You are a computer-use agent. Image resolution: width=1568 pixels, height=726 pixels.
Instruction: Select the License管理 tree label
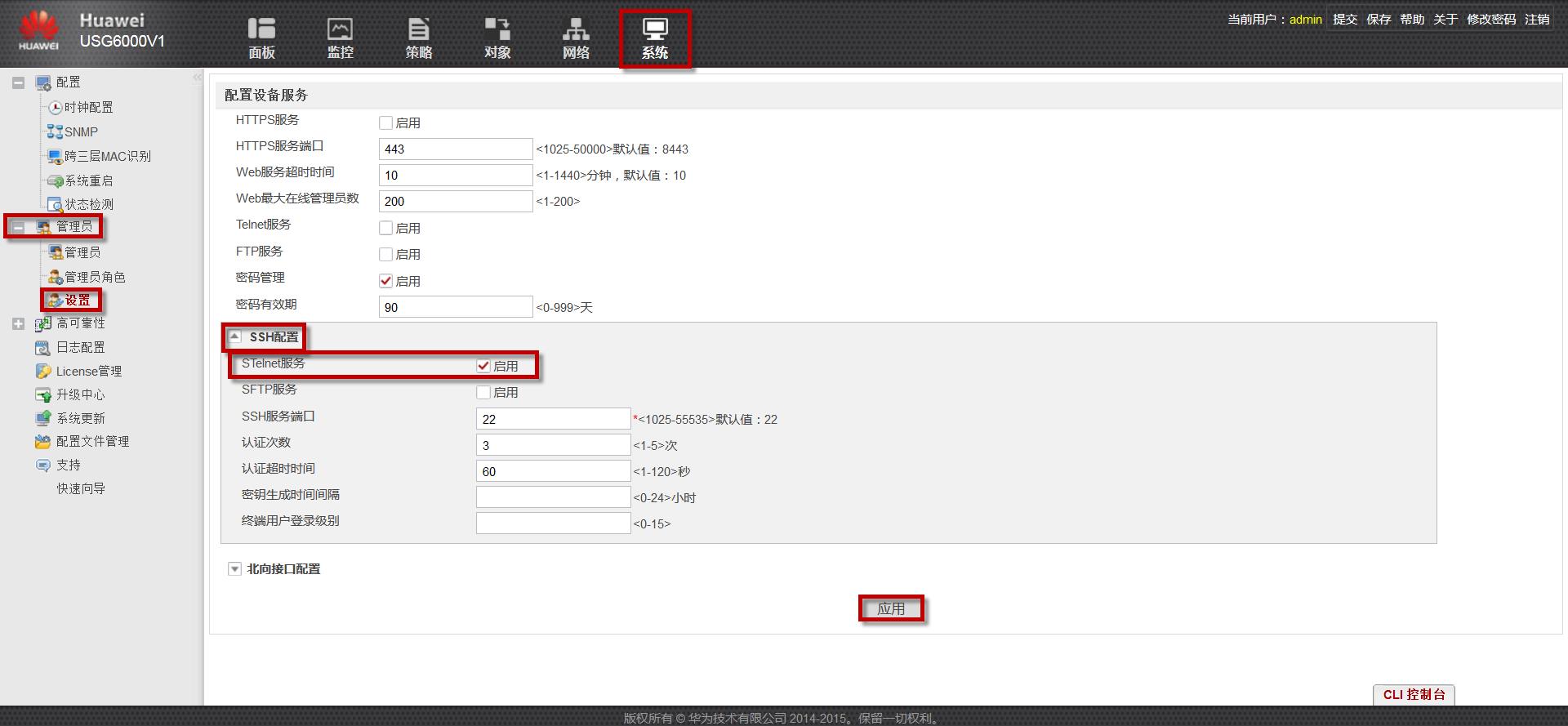tap(89, 371)
